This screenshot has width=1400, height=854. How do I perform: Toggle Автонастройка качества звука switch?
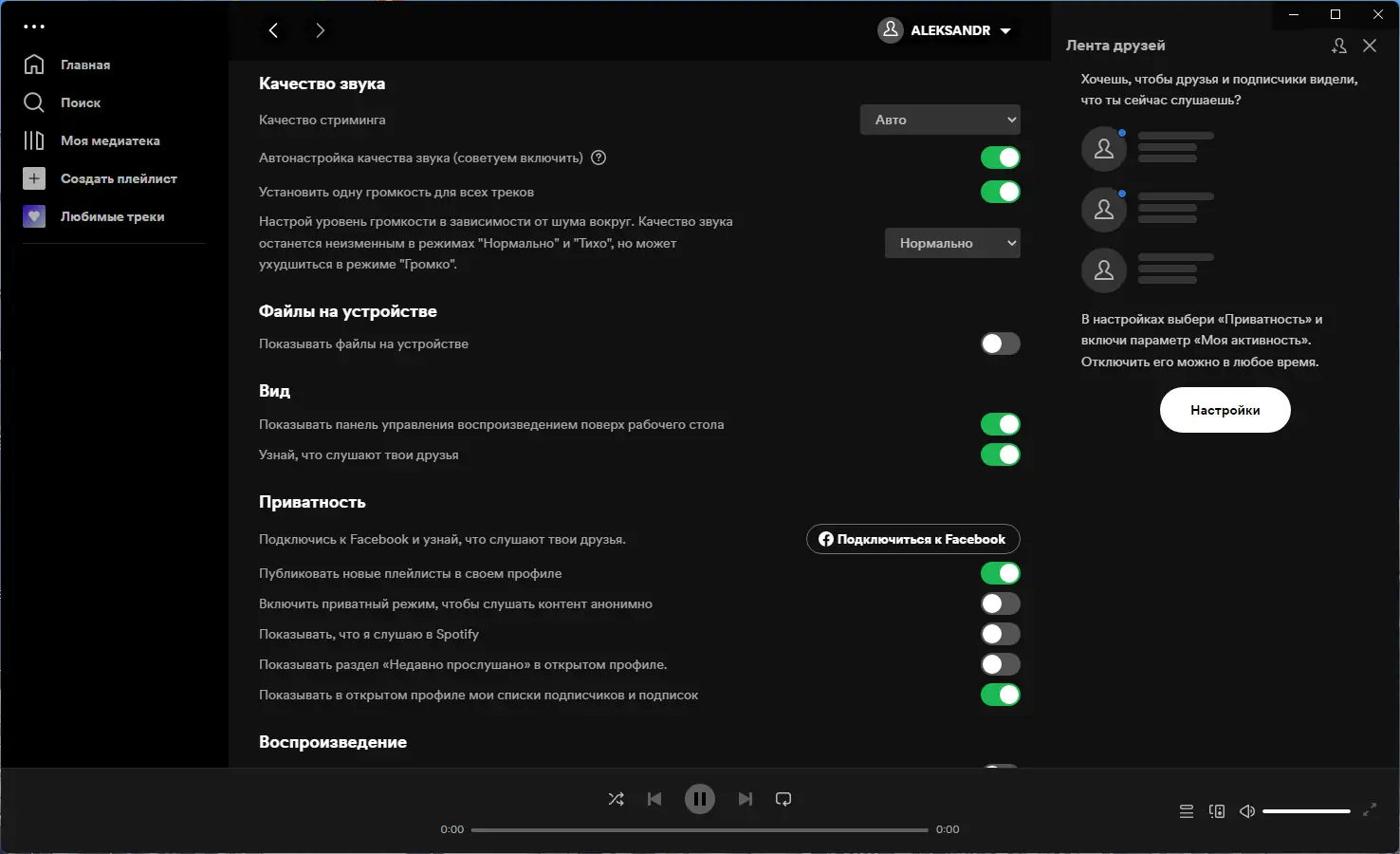pos(1001,158)
